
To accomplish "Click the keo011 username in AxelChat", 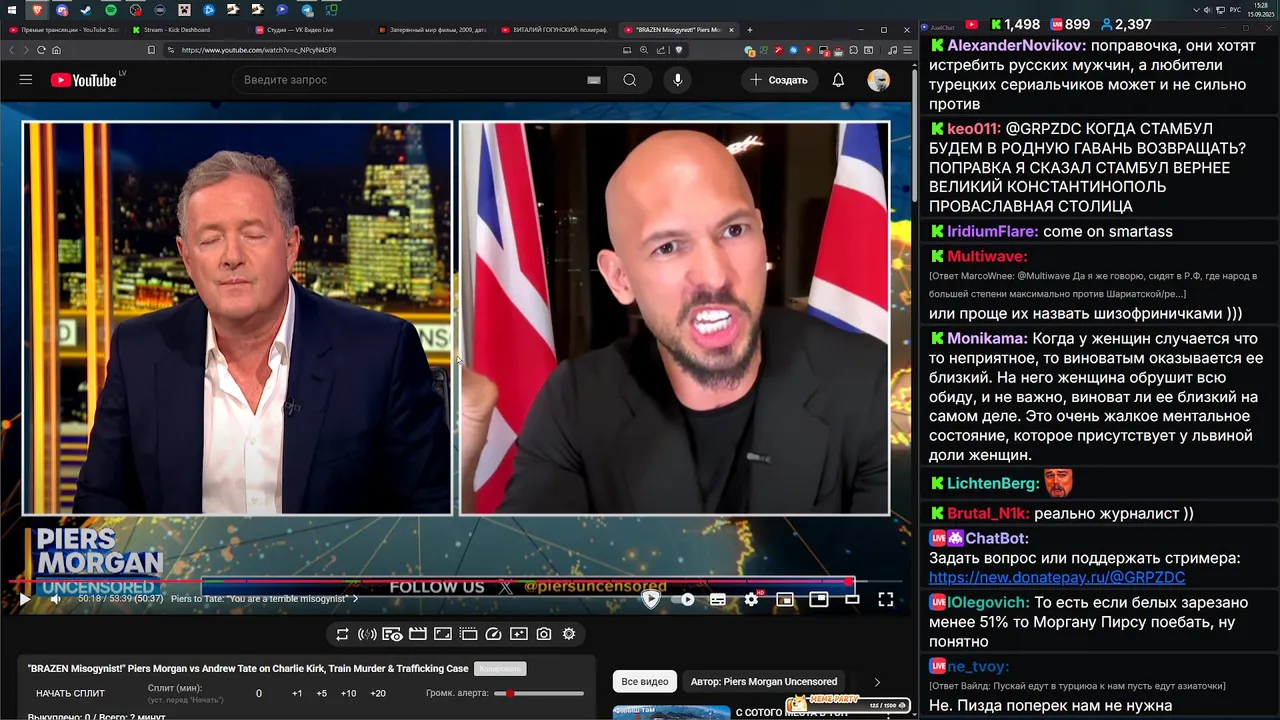I will (974, 129).
